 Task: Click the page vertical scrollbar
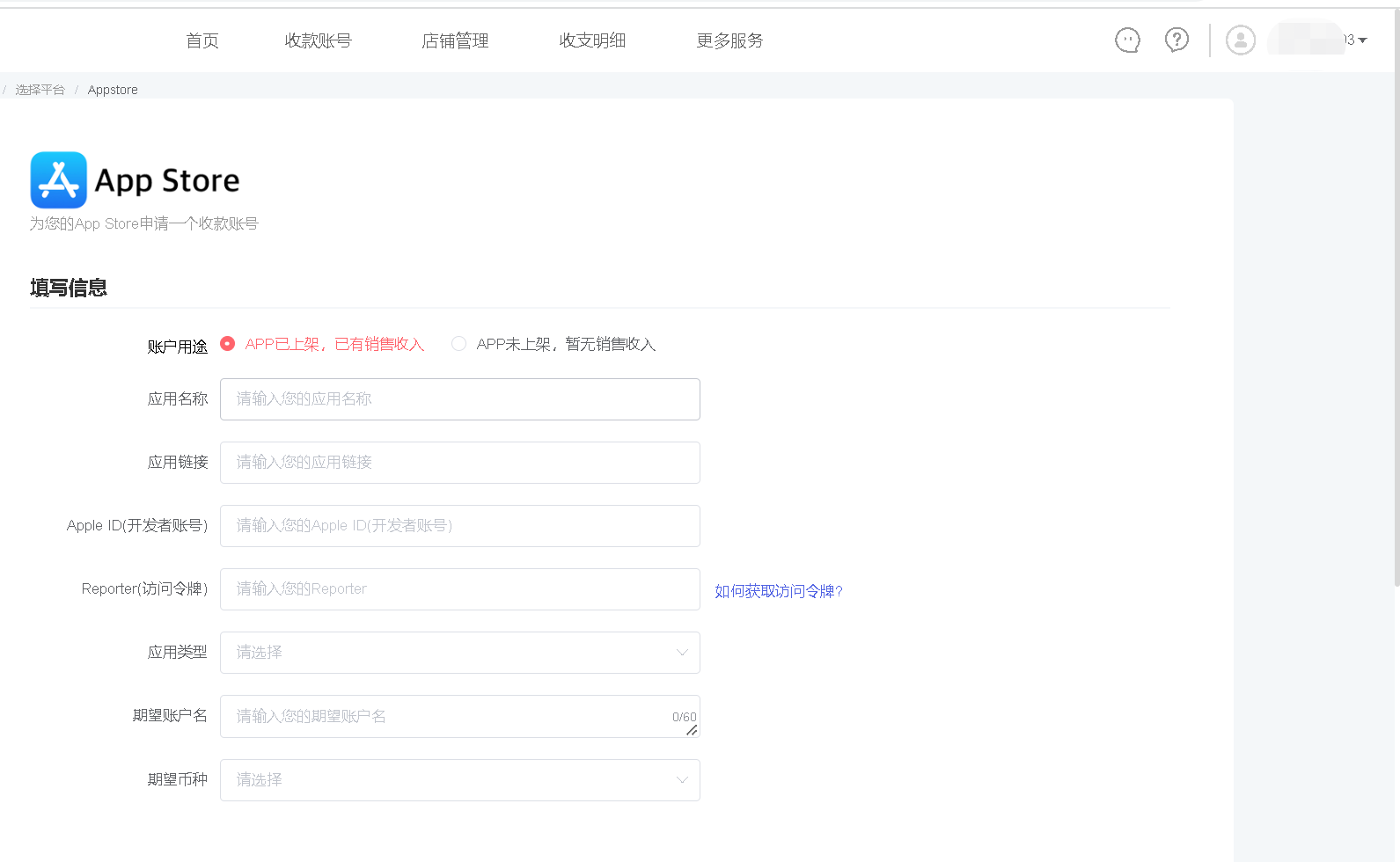pos(1396,299)
